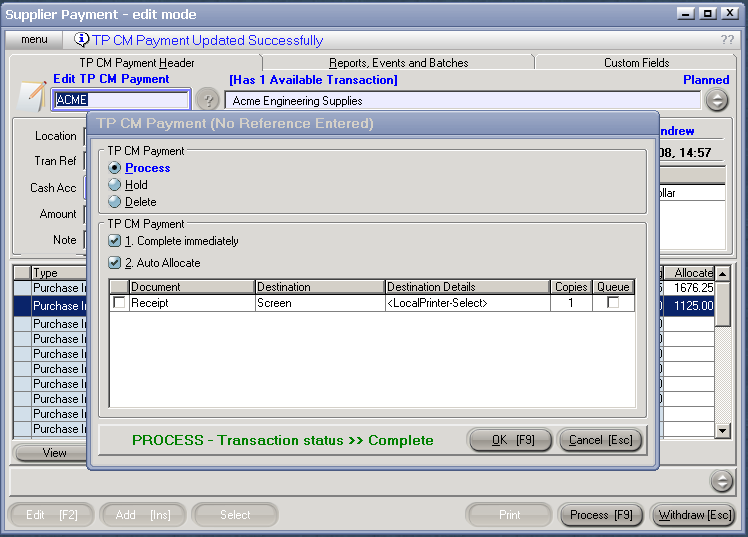Minimize the Supplier Payment window
The image size is (748, 537).
coord(686,13)
